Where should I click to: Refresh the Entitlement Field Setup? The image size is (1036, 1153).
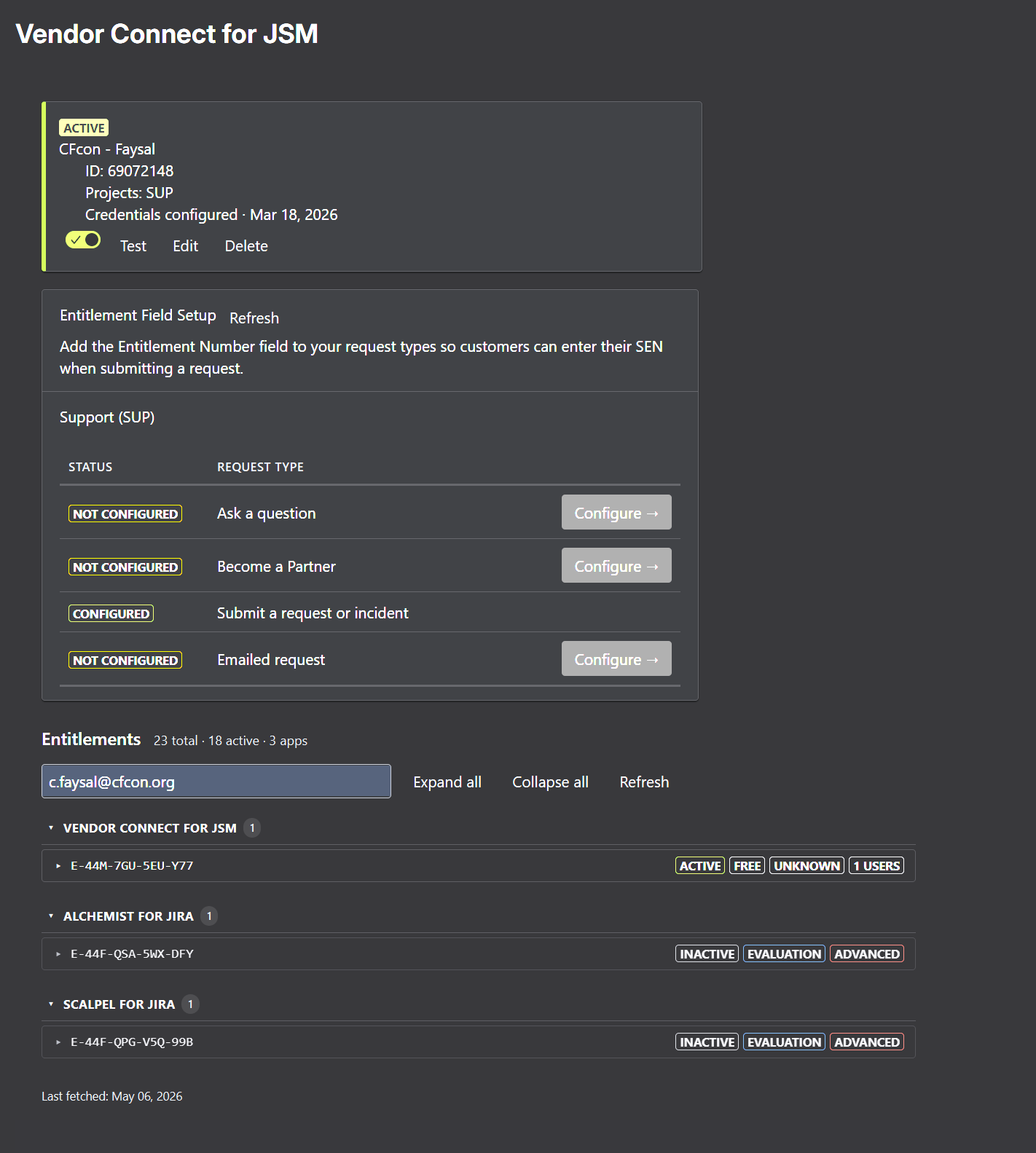(254, 318)
